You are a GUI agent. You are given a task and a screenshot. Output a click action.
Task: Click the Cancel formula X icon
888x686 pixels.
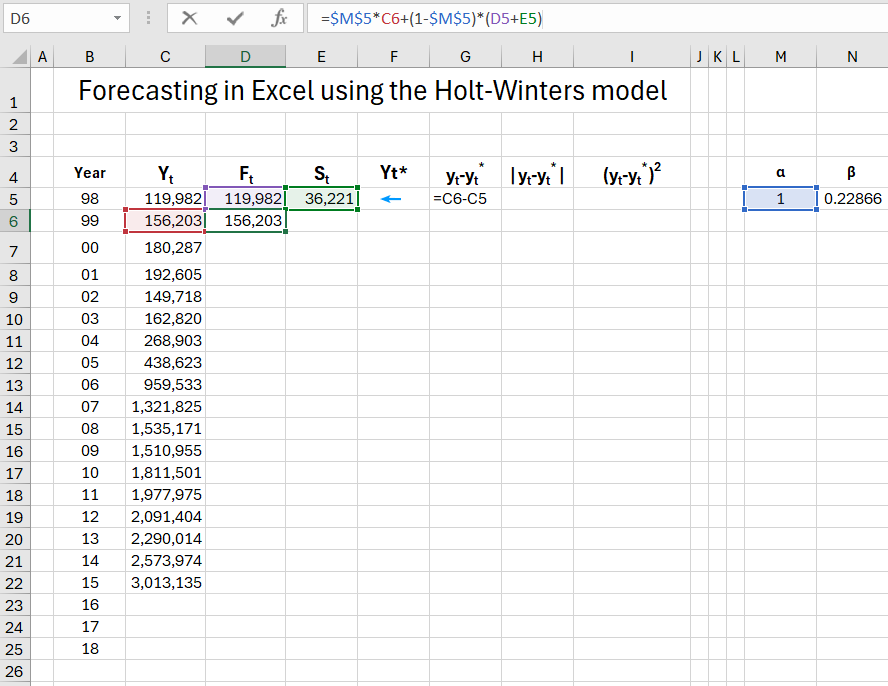[190, 19]
